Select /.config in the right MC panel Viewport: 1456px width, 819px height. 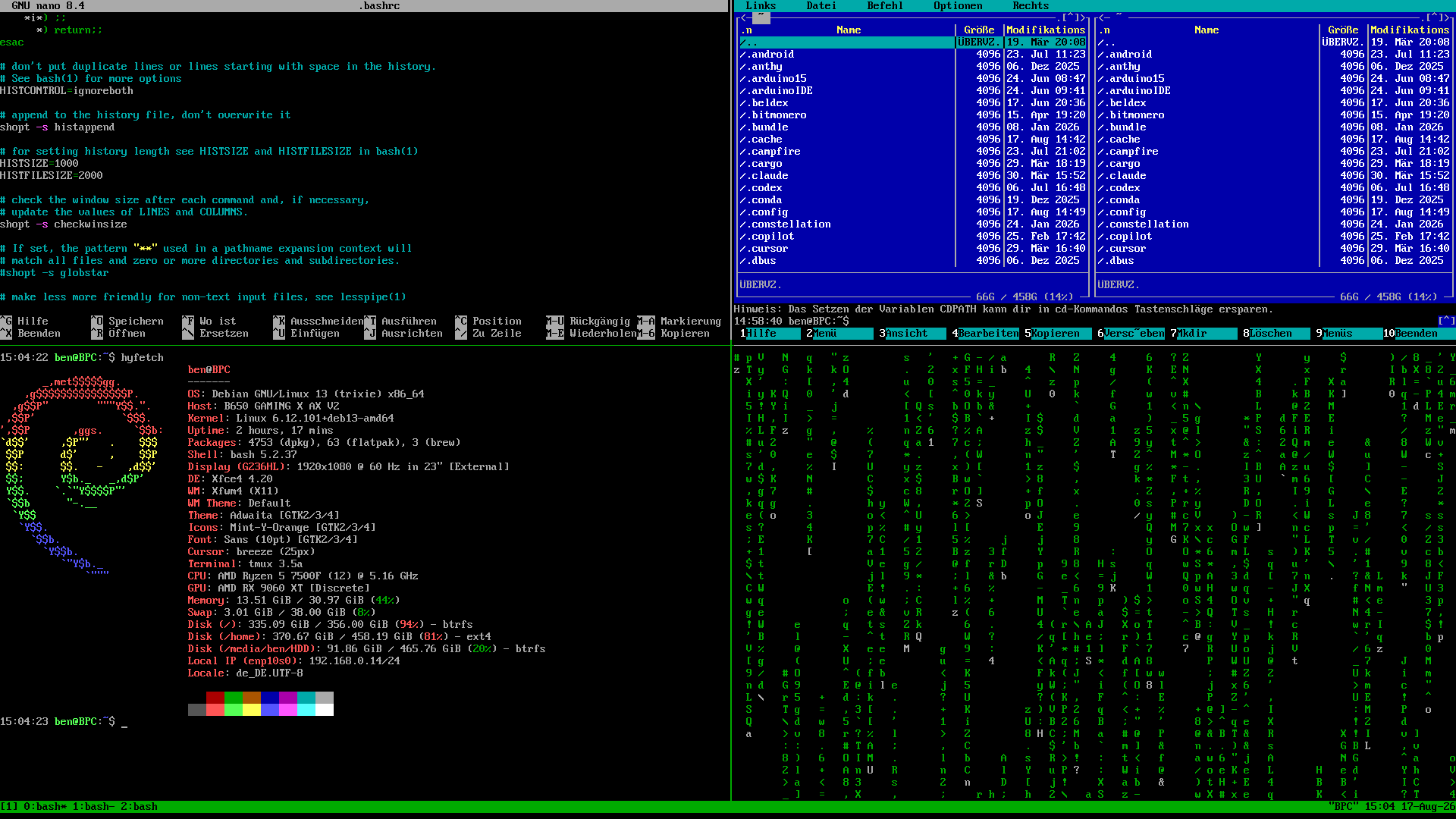click(1273, 212)
